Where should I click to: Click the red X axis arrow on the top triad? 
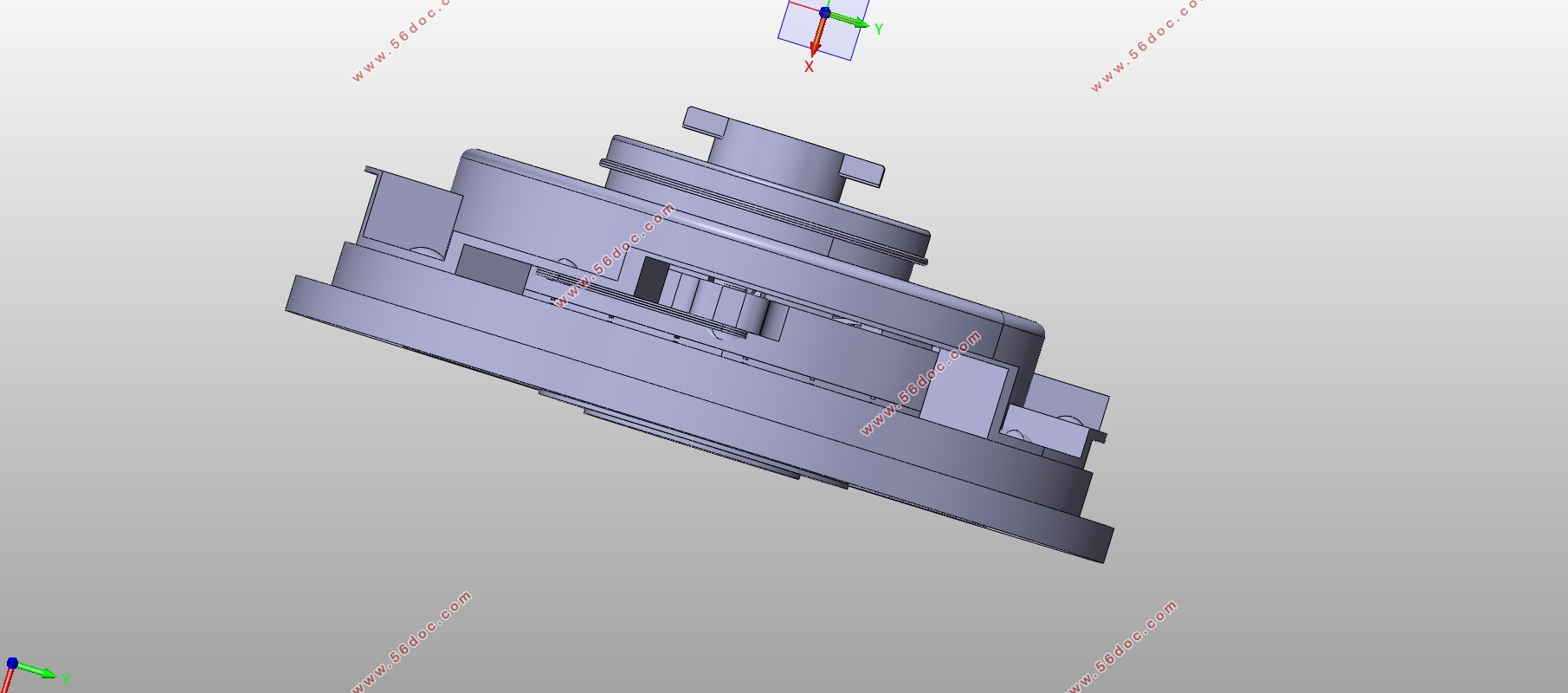tap(816, 38)
